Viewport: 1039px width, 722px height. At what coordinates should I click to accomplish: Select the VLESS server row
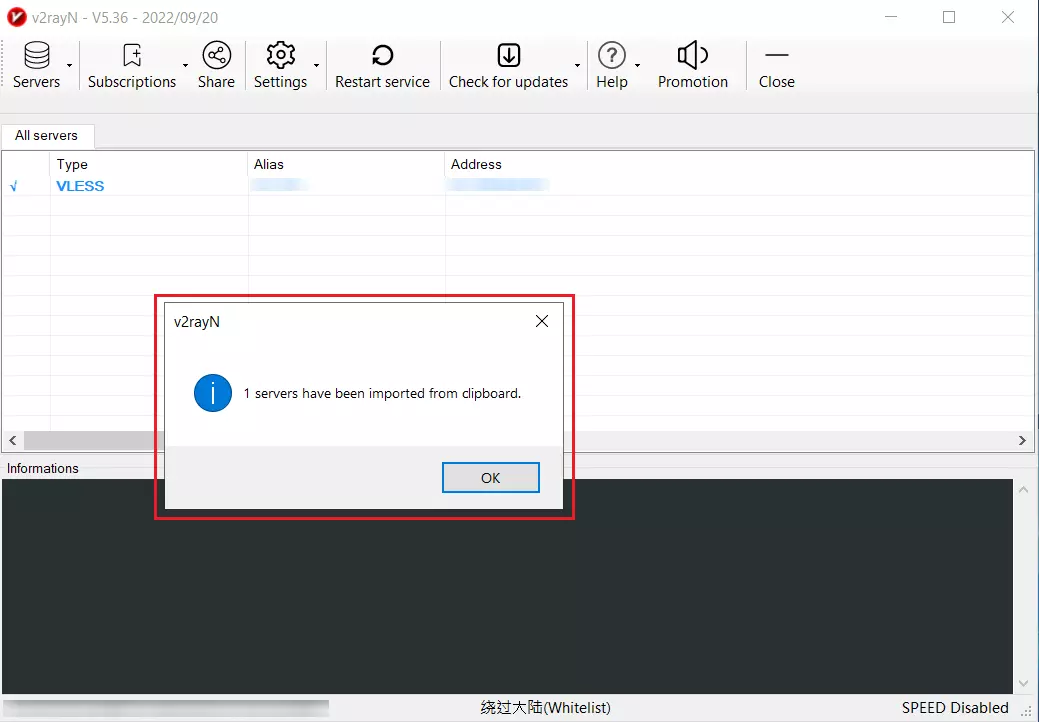[80, 186]
